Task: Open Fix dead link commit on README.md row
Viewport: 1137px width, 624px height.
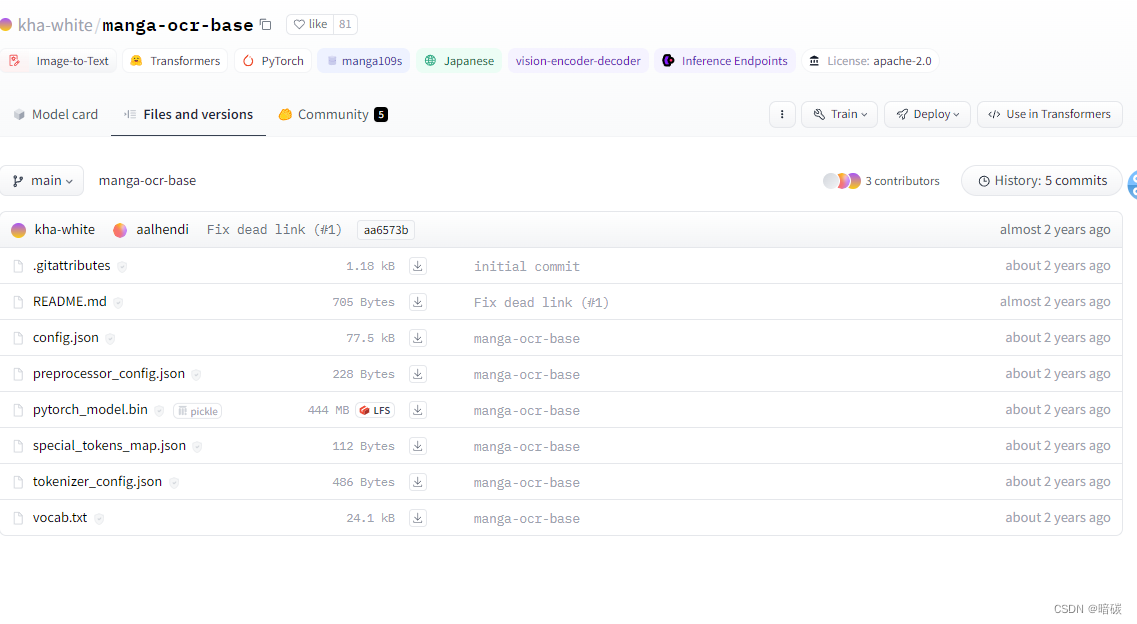Action: [x=541, y=302]
